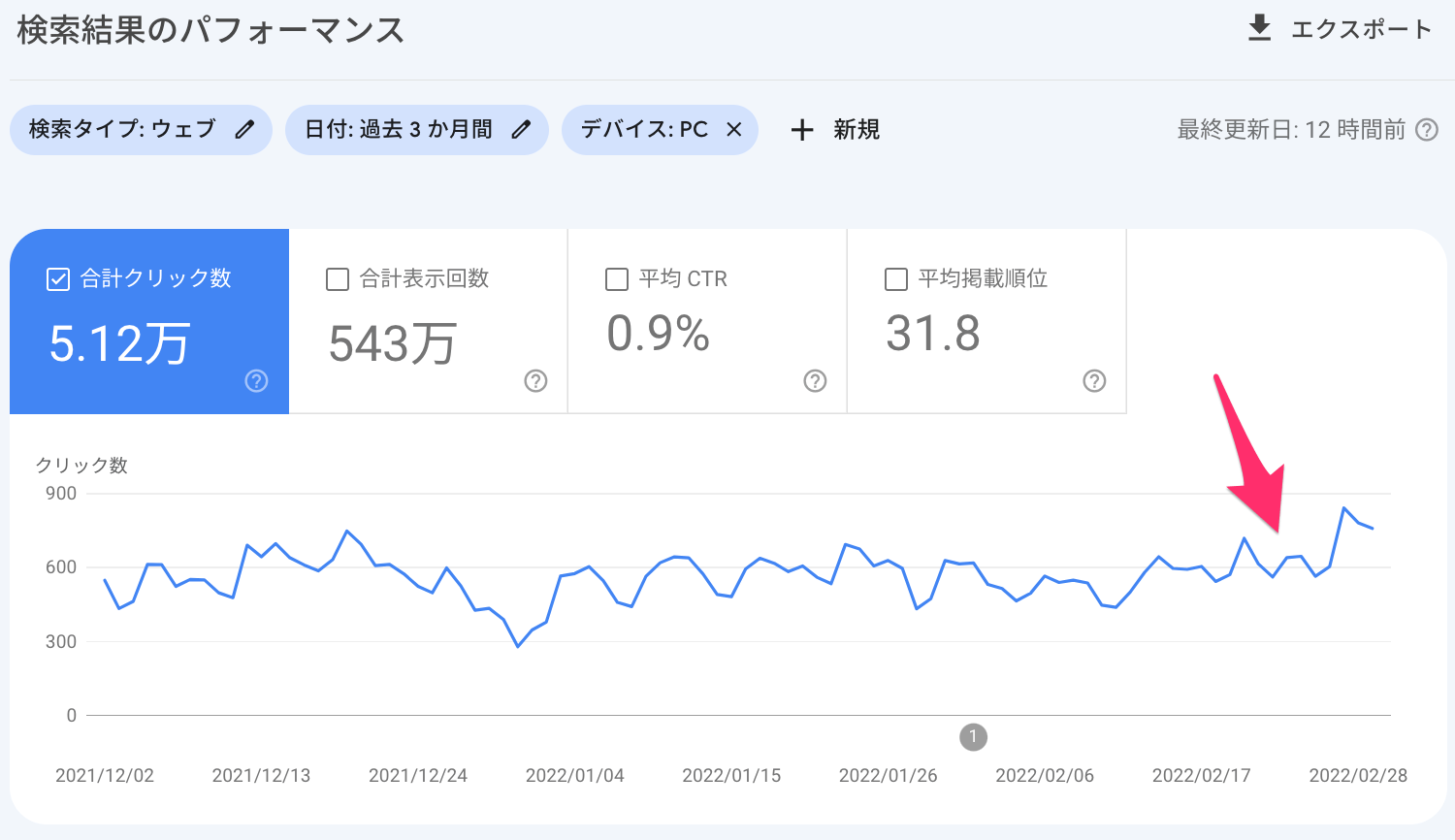
Task: Click the export download icon
Action: (1259, 28)
